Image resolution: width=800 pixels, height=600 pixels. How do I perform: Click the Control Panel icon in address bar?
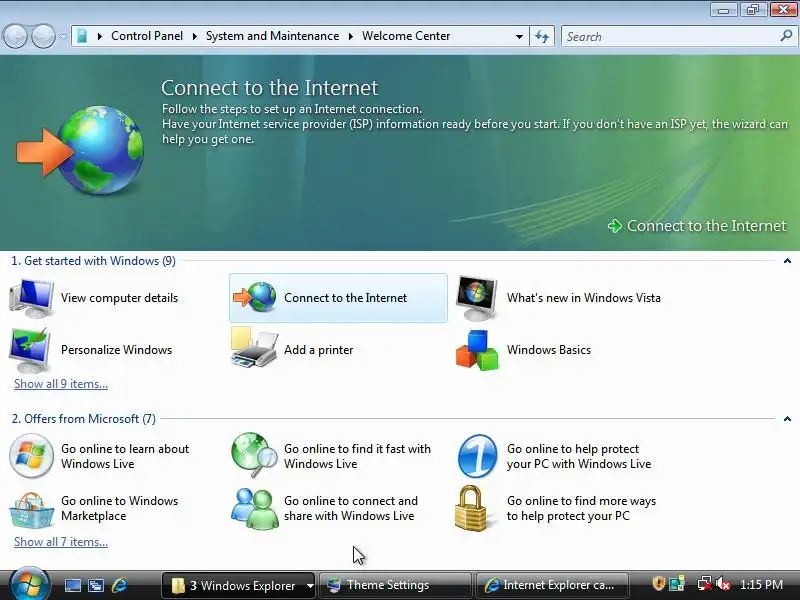point(82,36)
